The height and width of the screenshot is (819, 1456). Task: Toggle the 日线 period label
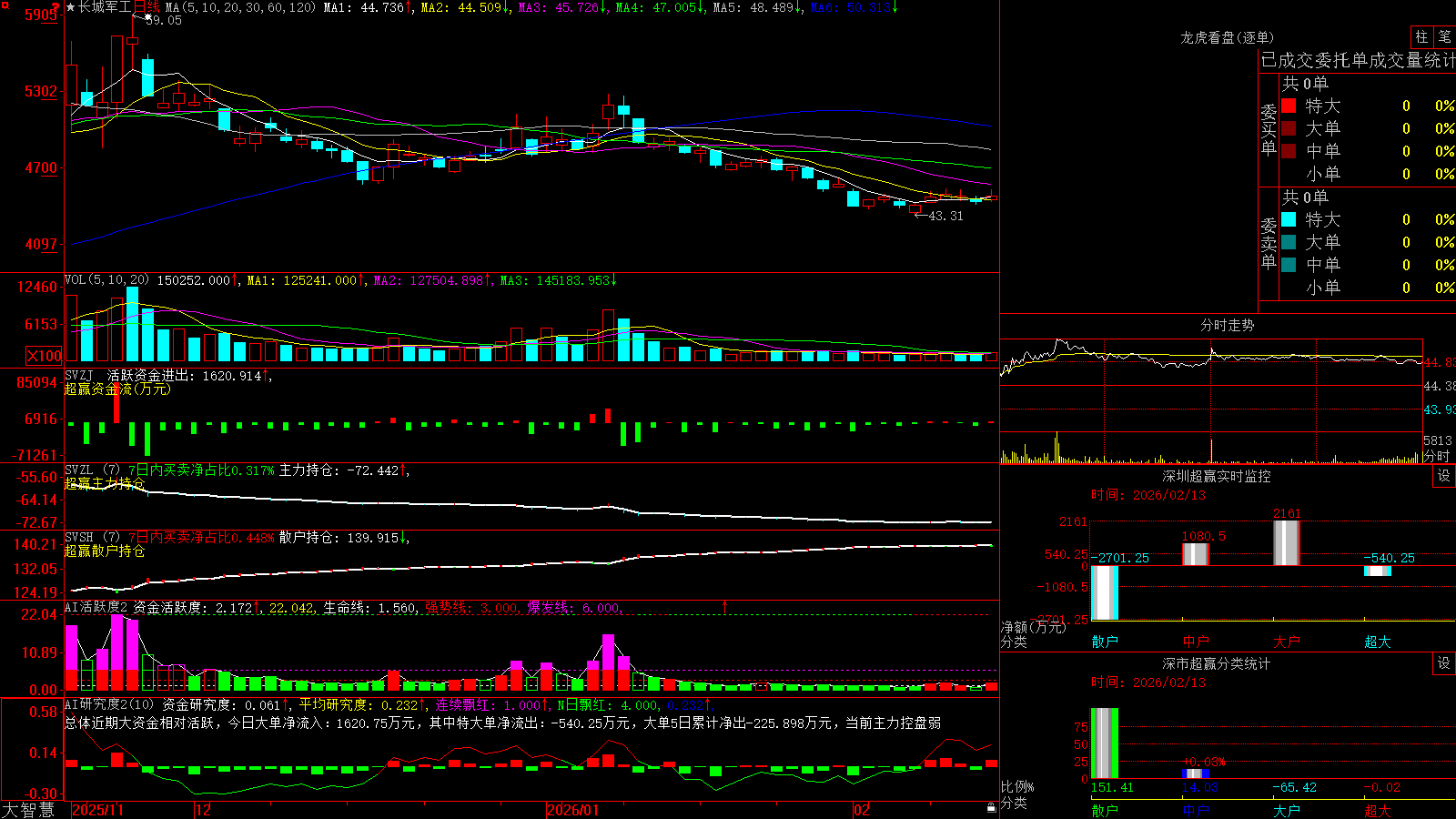coord(147,7)
